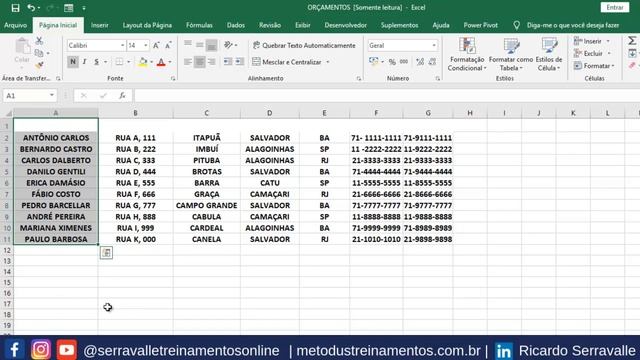
Task: Open Name Box A1 dropdown
Action: [52, 96]
